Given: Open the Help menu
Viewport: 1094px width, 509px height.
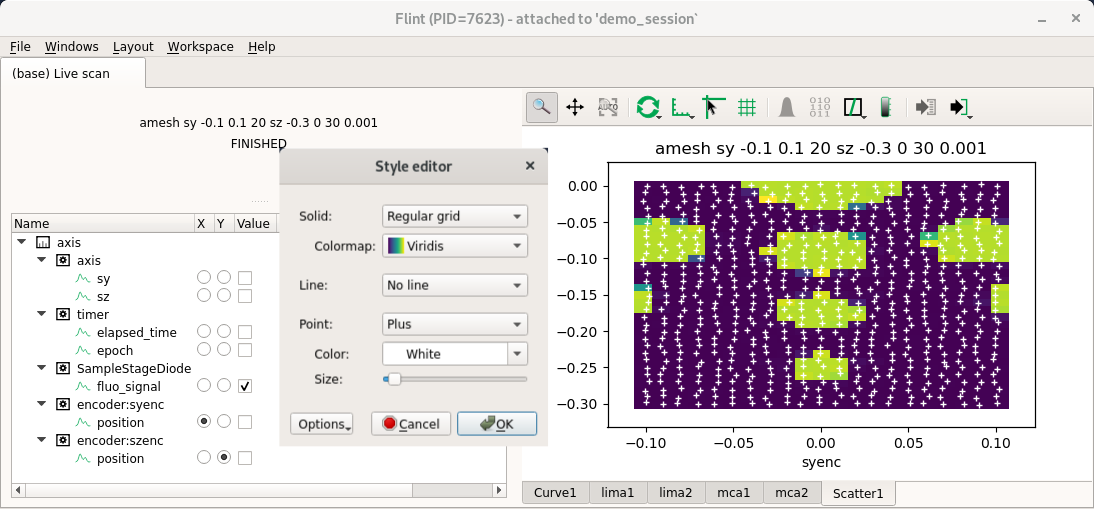Looking at the screenshot, I should pyautogui.click(x=262, y=47).
